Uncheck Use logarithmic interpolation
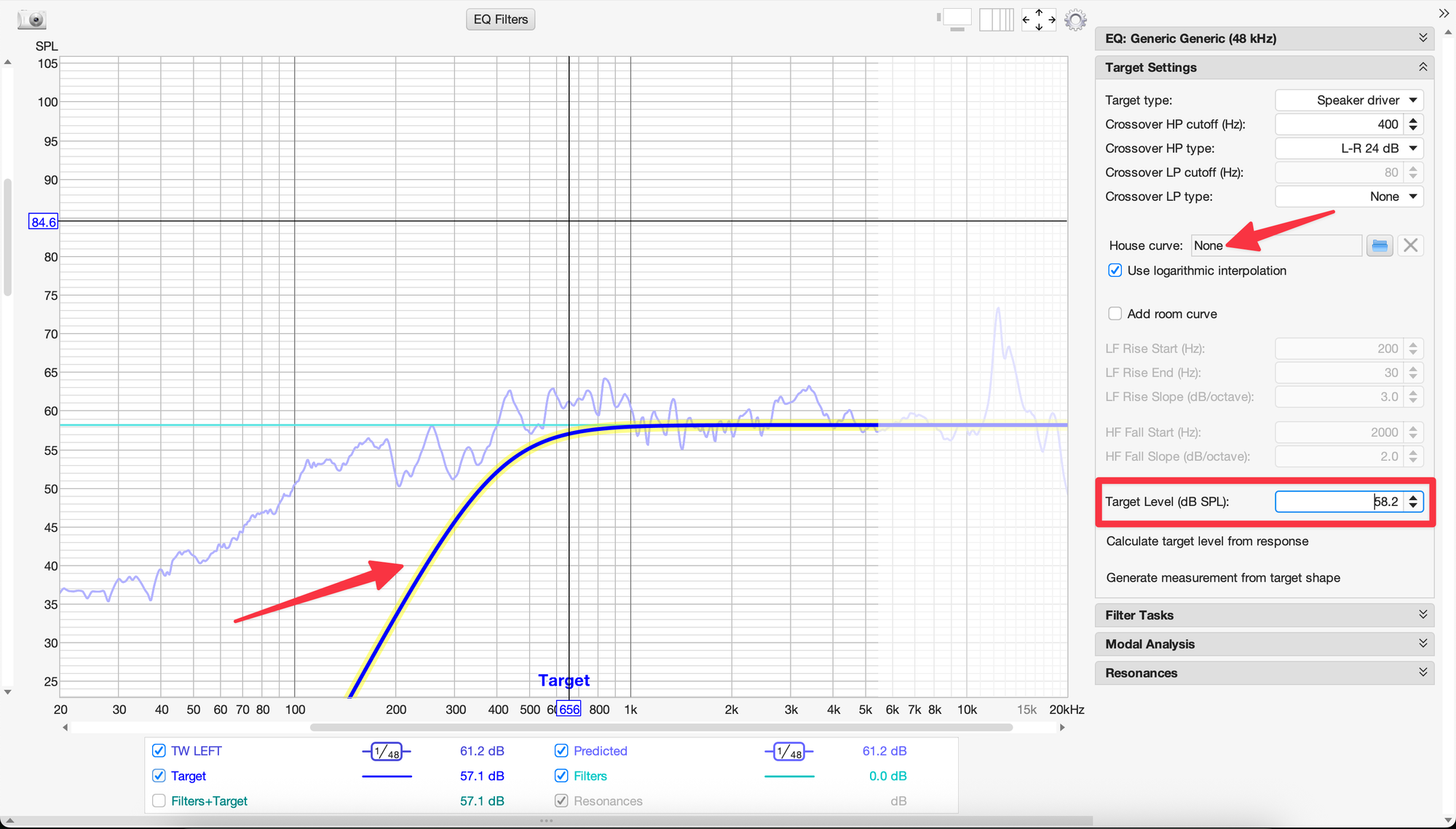 (1115, 271)
